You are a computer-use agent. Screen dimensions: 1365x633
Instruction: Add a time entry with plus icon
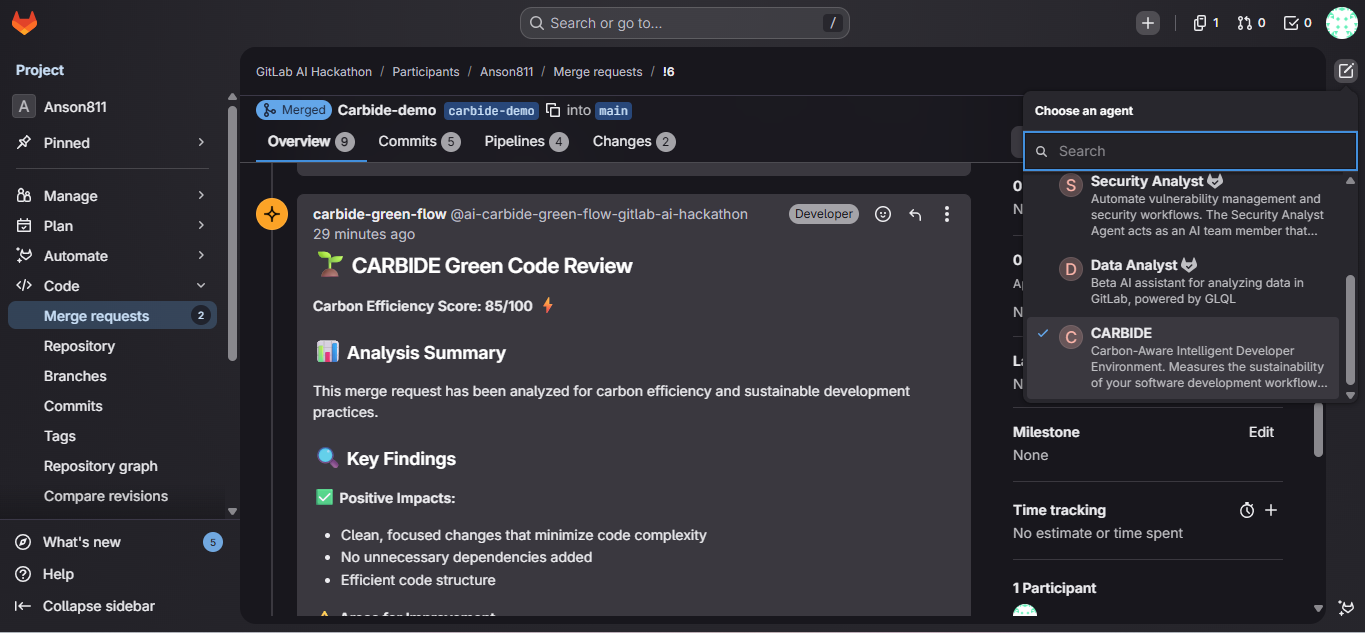[x=1271, y=510]
